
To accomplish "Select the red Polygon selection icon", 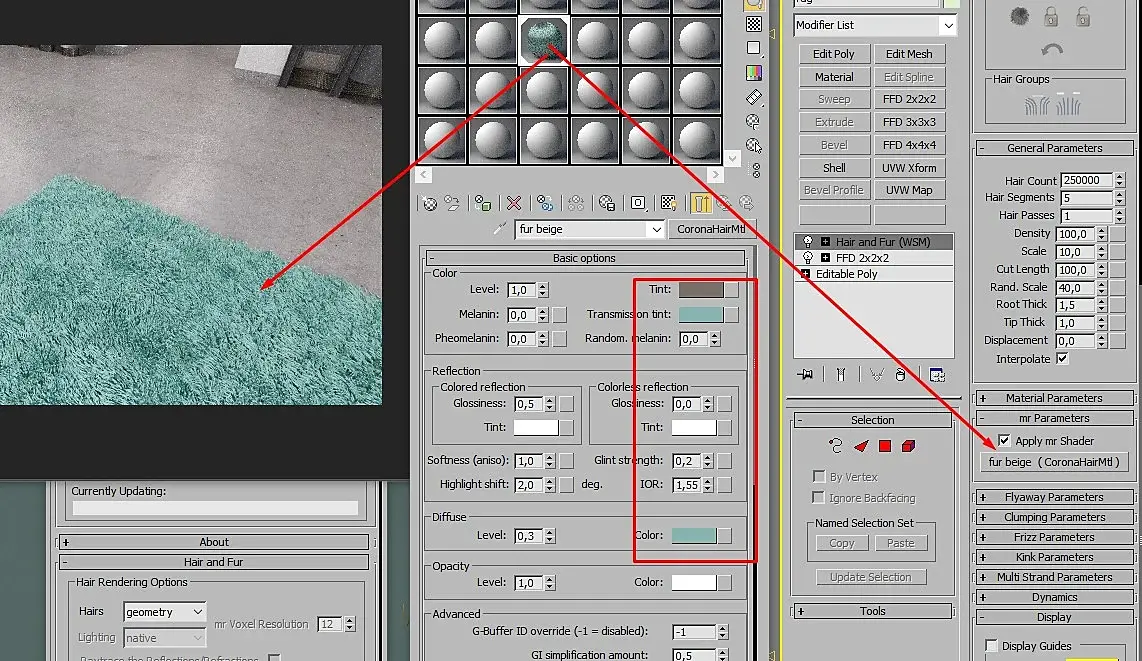I will tap(885, 446).
